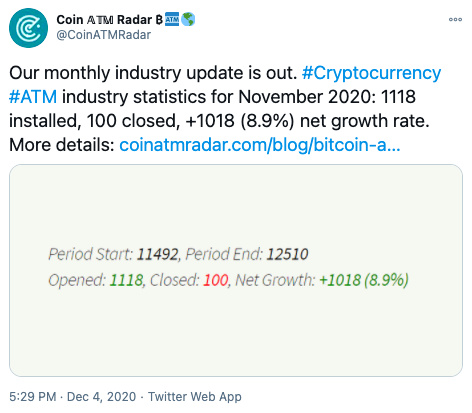Click the 'Our monthly industry update' tweet text
This screenshot has height=413, width=472.
(x=153, y=73)
